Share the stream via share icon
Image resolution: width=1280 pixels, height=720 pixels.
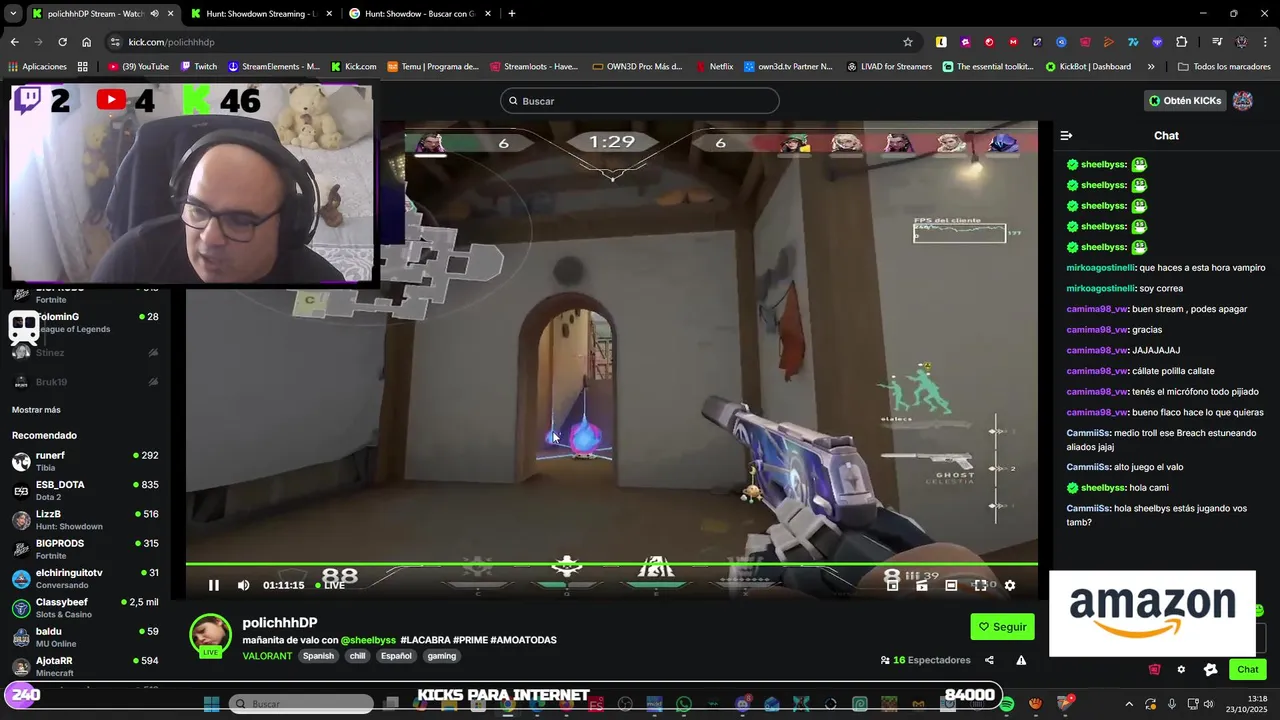pyautogui.click(x=989, y=660)
